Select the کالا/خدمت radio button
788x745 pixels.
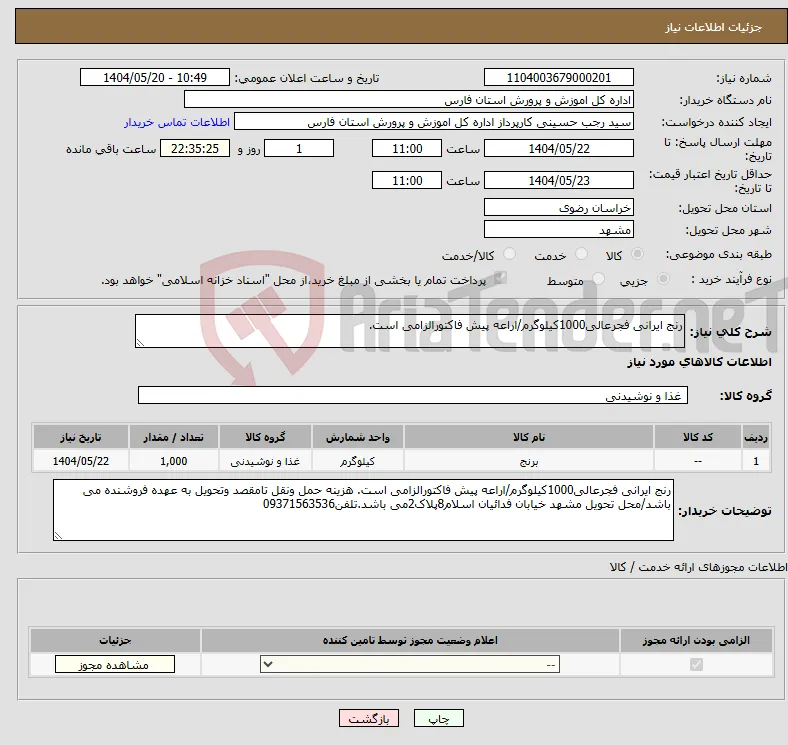(510, 254)
